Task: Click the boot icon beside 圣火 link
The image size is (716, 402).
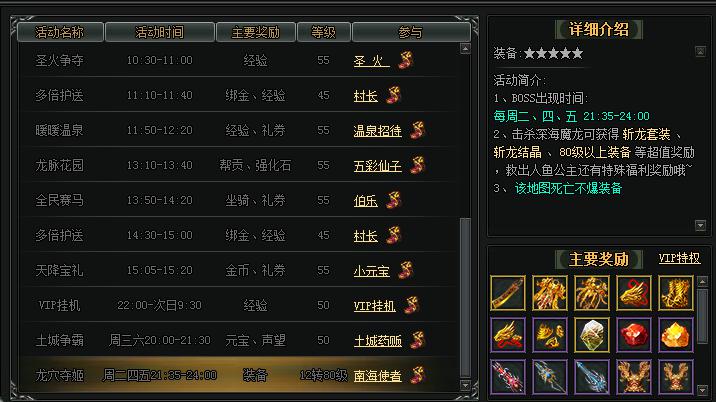Action: [x=405, y=60]
